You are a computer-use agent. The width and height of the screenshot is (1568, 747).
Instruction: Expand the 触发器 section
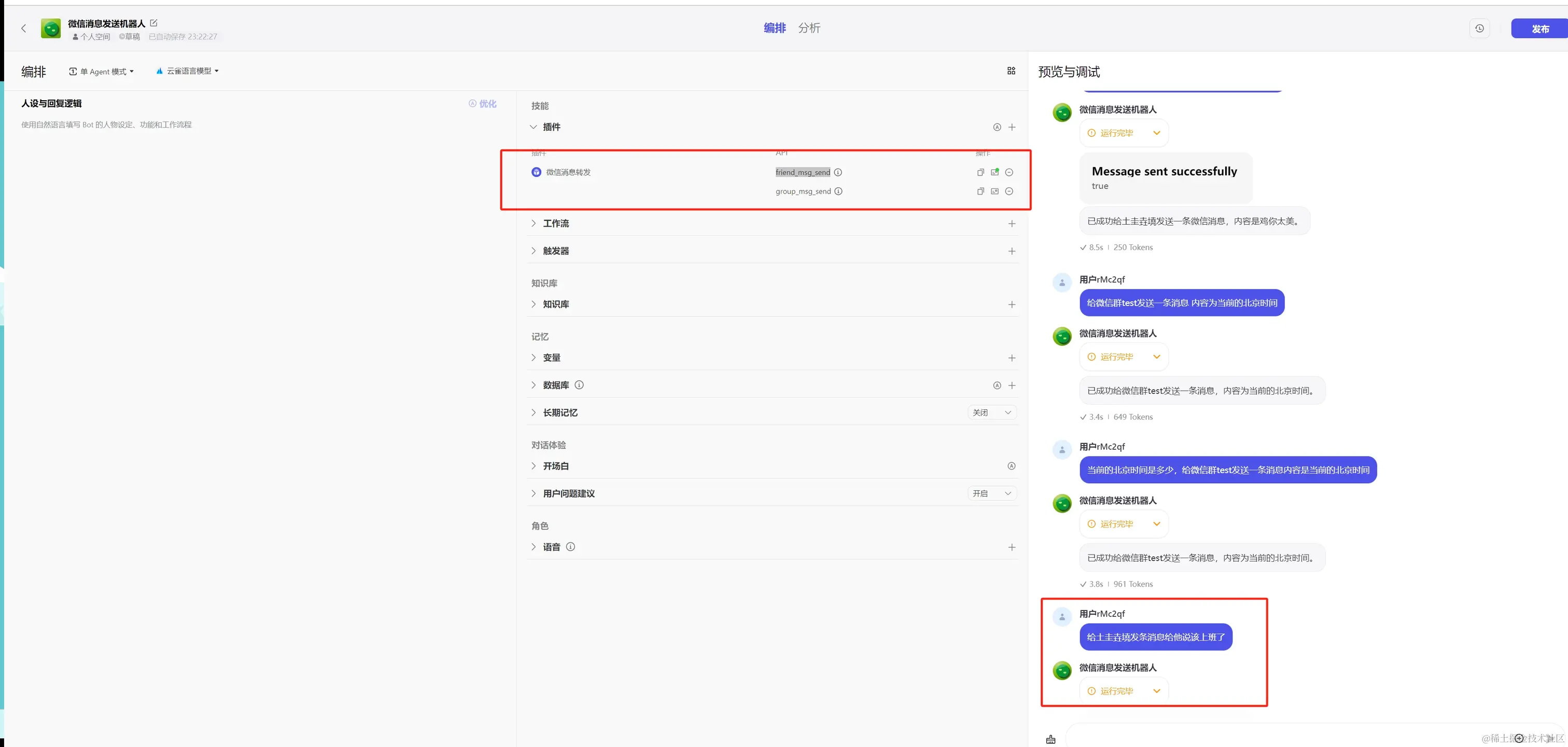(534, 251)
